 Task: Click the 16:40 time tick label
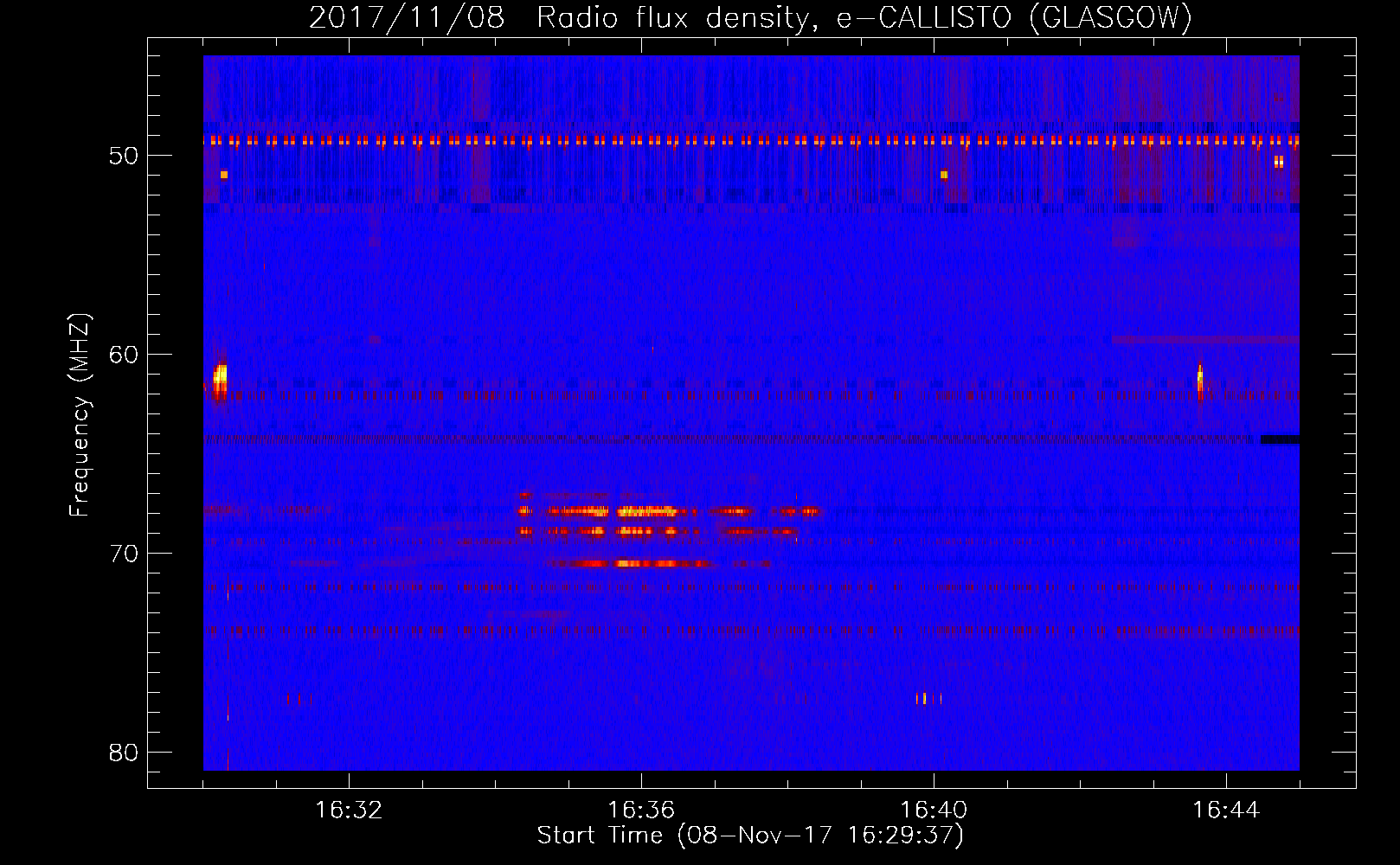click(934, 811)
